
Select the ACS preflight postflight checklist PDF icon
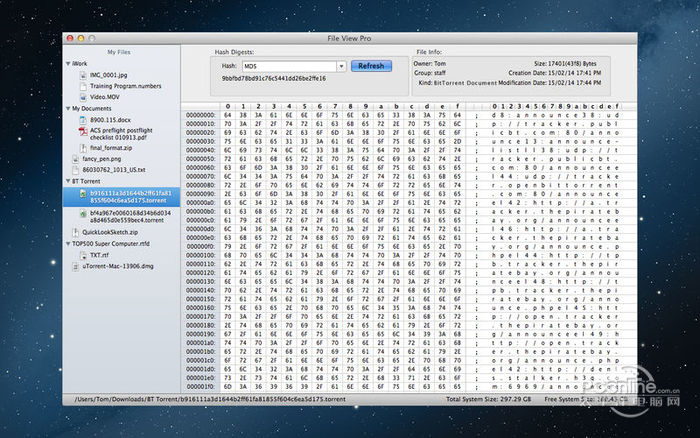click(82, 133)
